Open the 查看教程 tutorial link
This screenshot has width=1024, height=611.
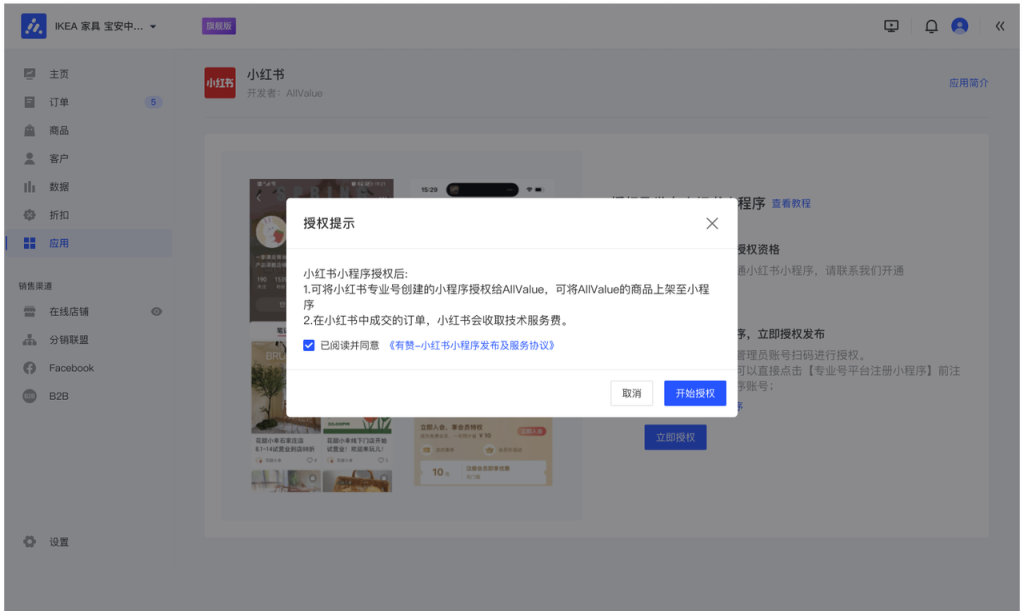click(791, 204)
